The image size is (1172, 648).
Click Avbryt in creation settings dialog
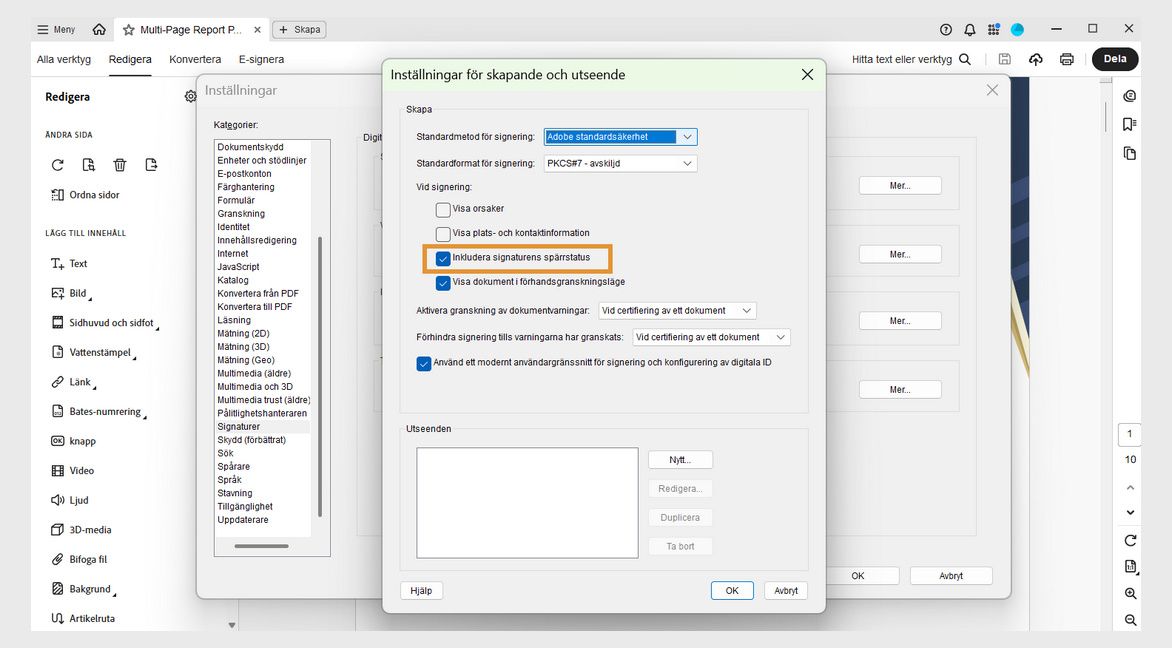click(x=786, y=590)
